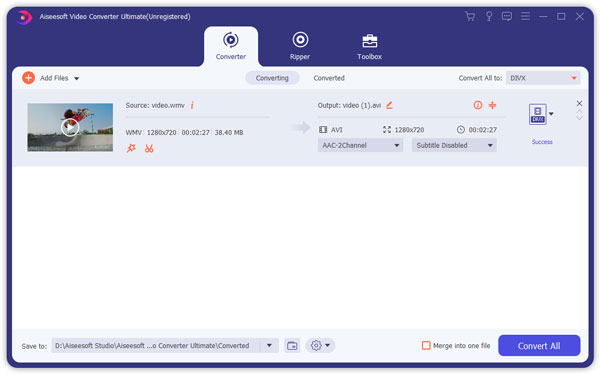Click the orange output info circle icon
The image size is (600, 374).
(x=478, y=105)
